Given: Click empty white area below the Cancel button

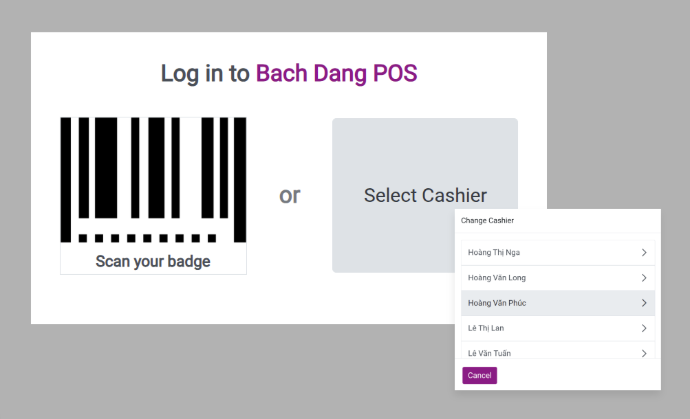Looking at the screenshot, I should [x=580, y=386].
